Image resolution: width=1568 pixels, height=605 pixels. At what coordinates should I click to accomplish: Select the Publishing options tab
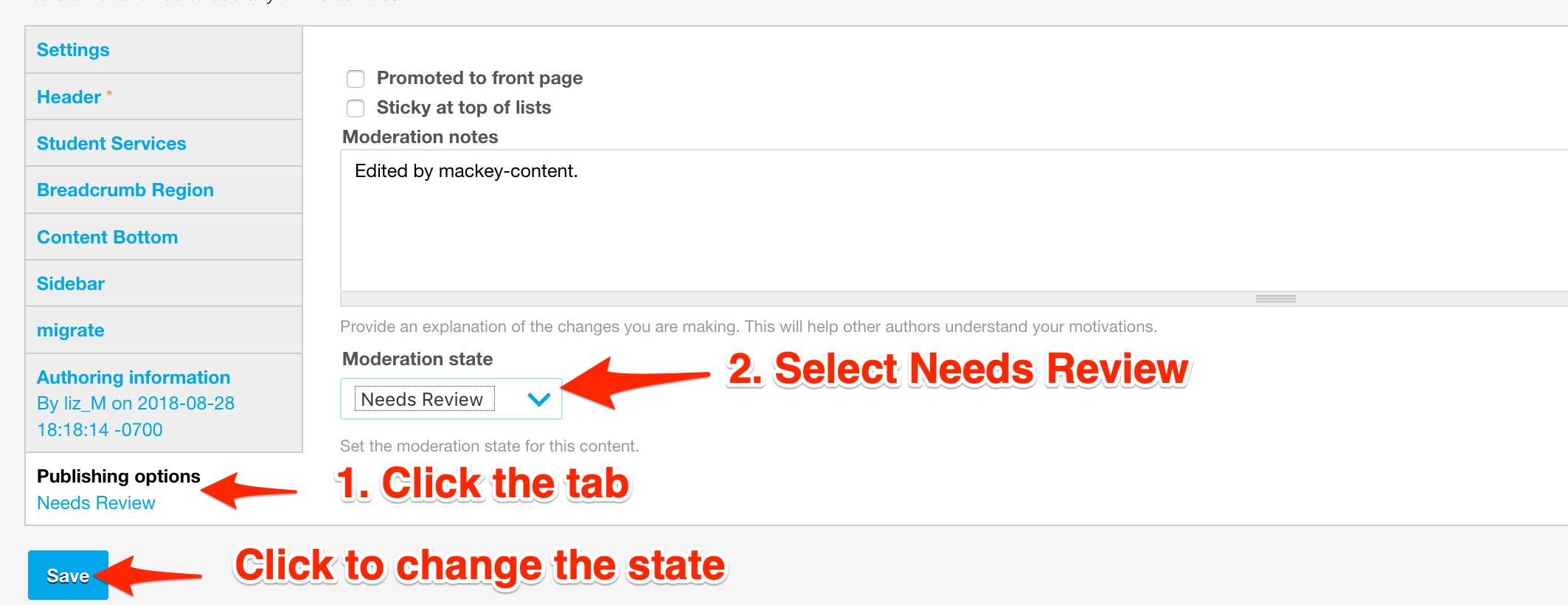tap(119, 477)
